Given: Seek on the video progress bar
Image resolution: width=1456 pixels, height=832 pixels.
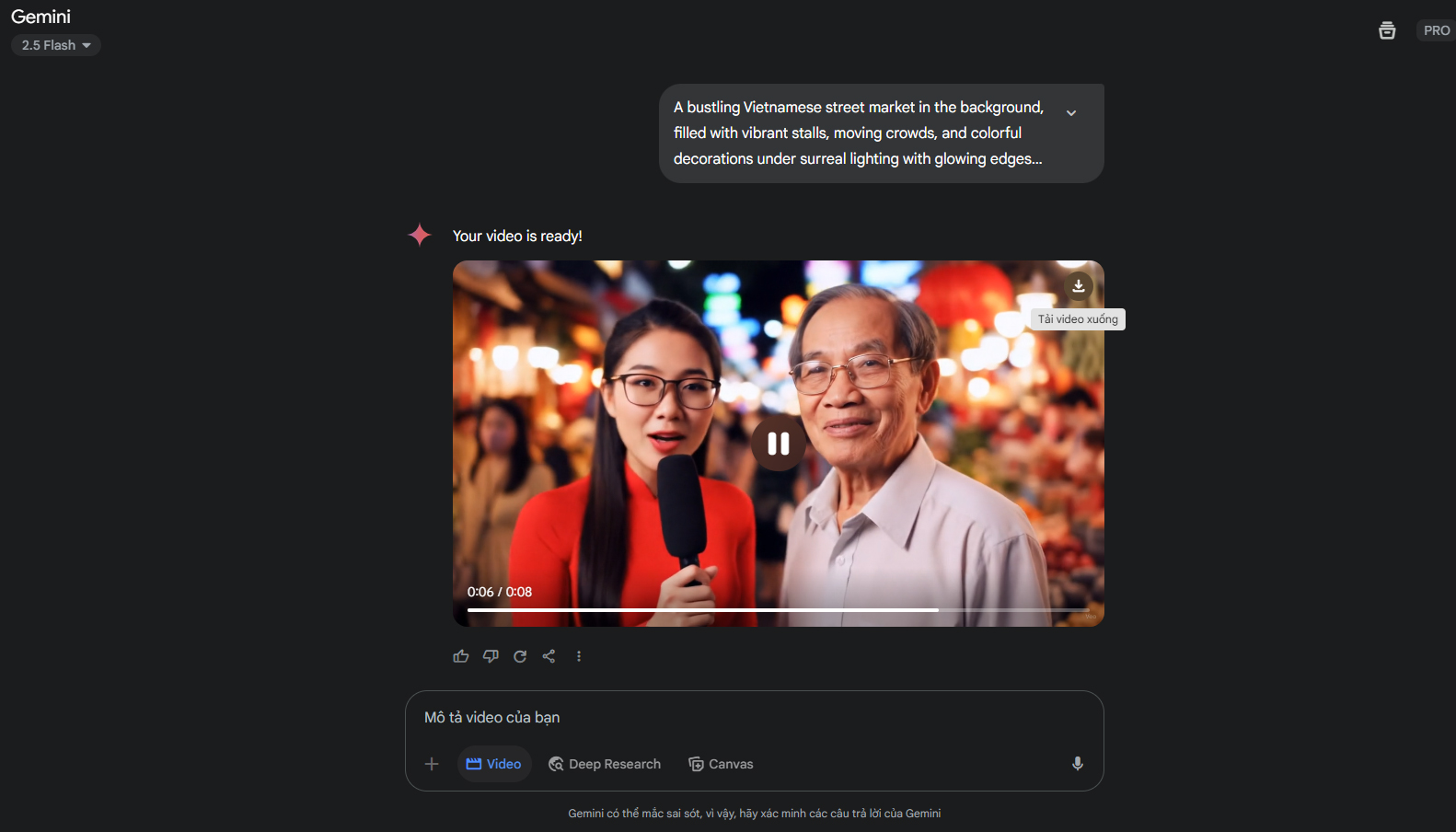Looking at the screenshot, I should [779, 609].
